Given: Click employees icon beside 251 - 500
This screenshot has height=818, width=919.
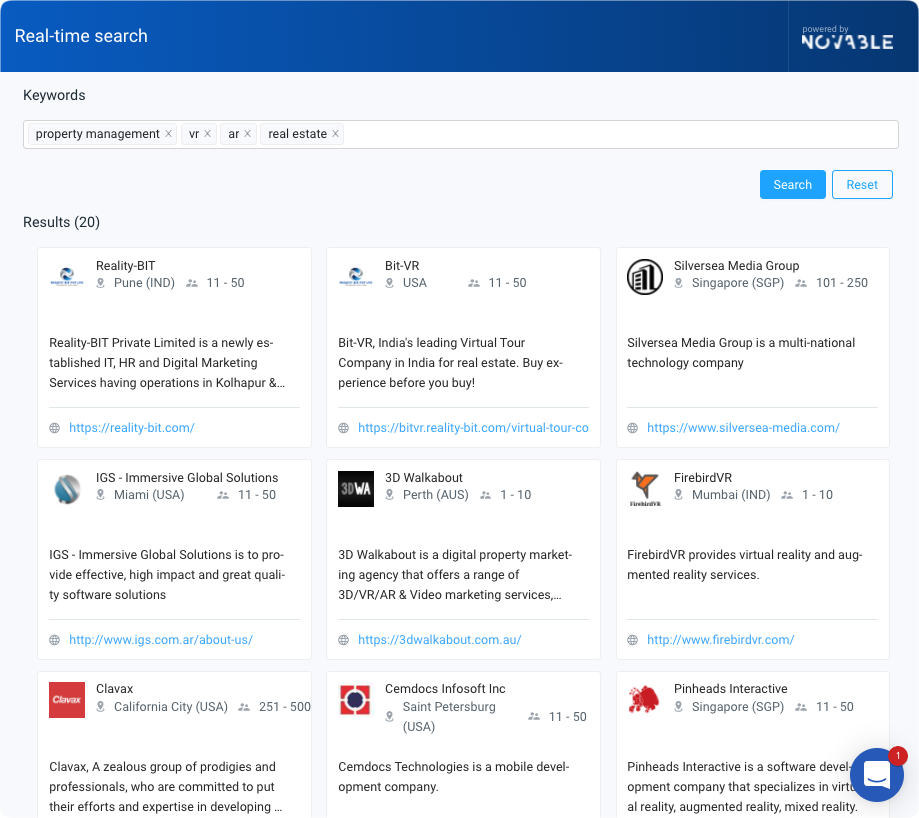Looking at the screenshot, I should pos(244,707).
